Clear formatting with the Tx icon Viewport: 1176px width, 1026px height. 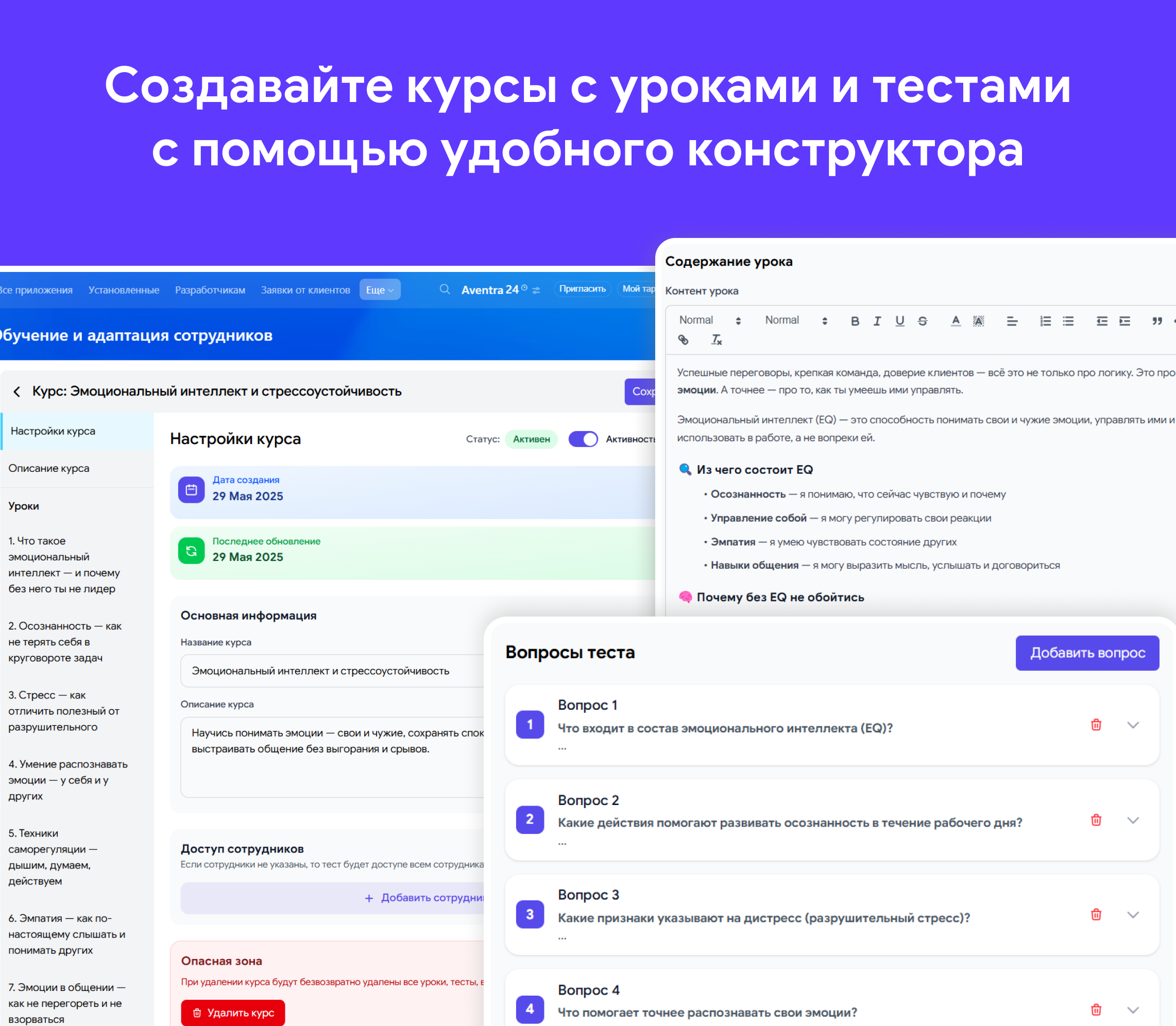pyautogui.click(x=716, y=340)
